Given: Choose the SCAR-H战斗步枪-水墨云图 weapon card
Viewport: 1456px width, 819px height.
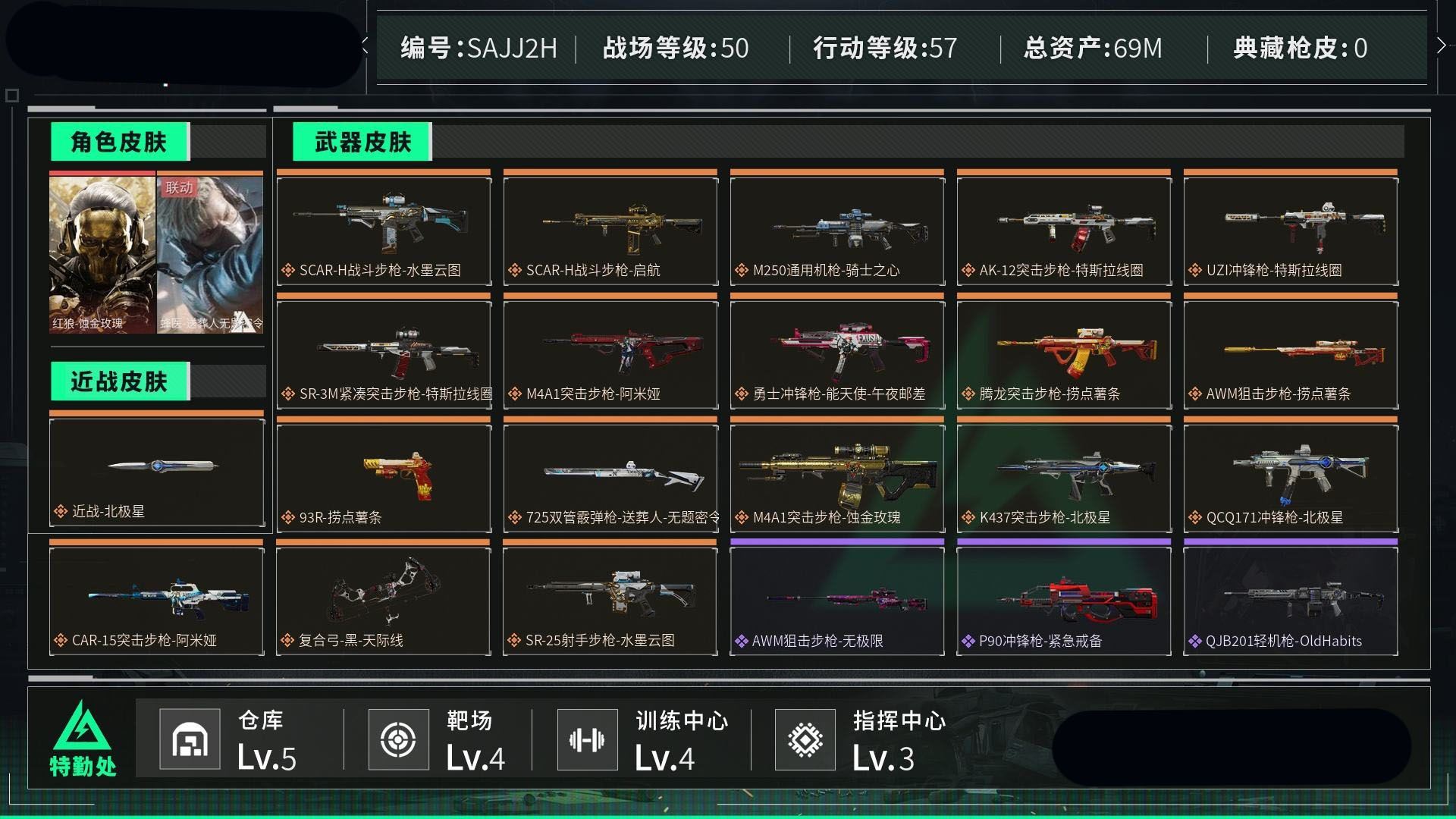Looking at the screenshot, I should click(x=384, y=231).
